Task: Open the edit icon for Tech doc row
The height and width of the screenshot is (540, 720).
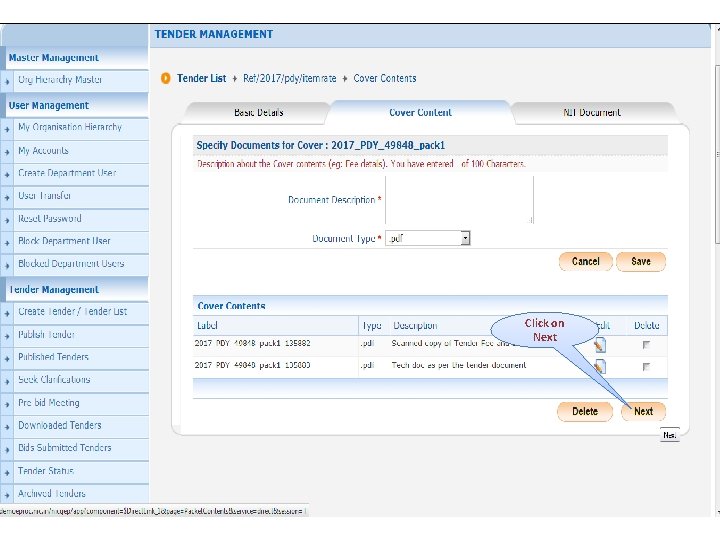Action: (x=600, y=366)
